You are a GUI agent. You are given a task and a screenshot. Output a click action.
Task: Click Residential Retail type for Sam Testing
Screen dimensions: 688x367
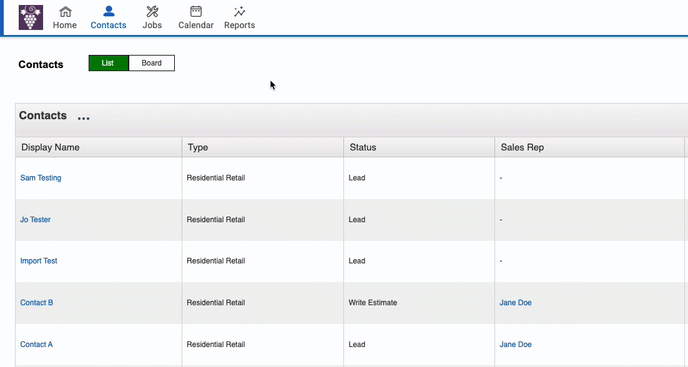pos(216,178)
